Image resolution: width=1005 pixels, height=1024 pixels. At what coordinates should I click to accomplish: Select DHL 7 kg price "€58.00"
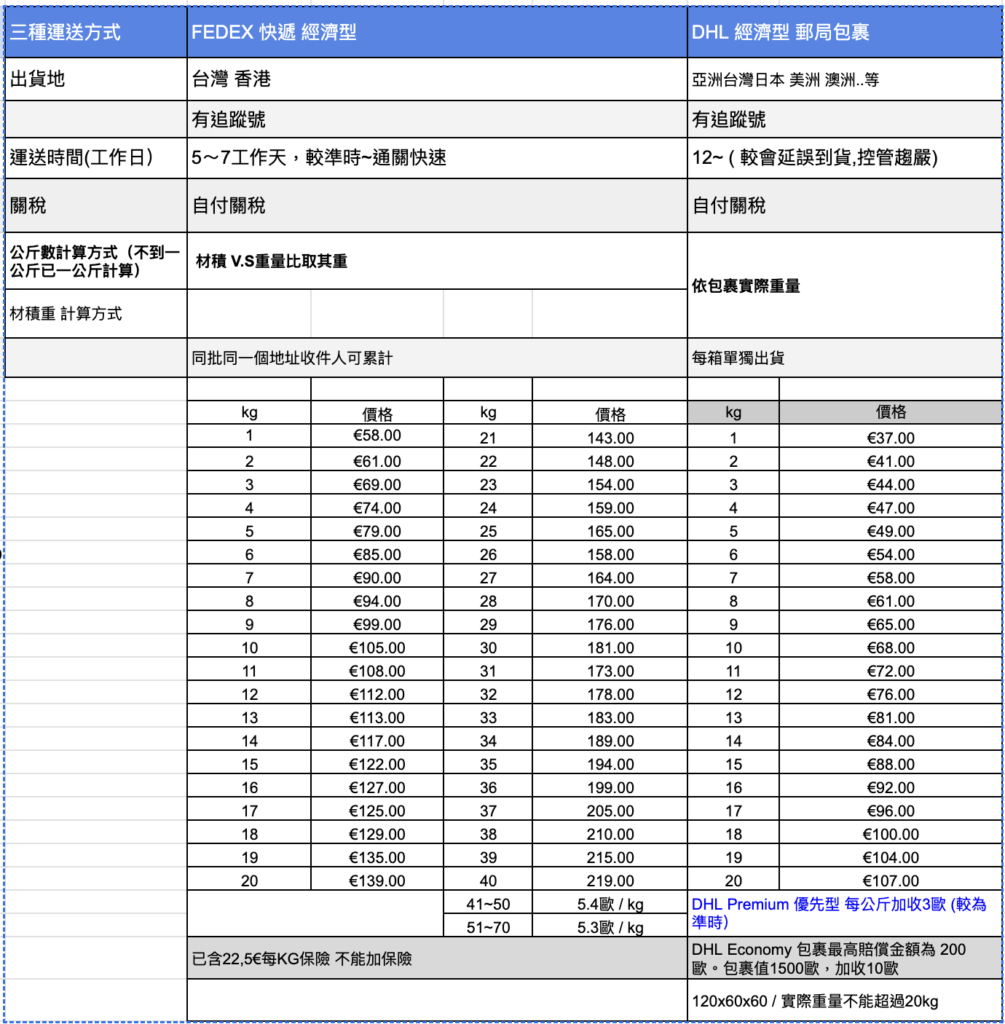(891, 578)
